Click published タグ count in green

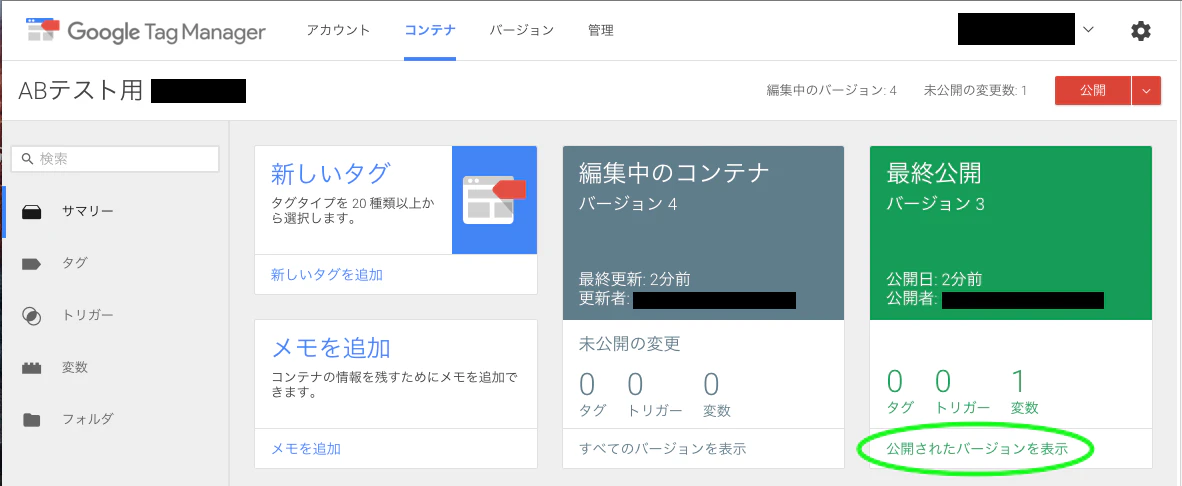[x=895, y=382]
